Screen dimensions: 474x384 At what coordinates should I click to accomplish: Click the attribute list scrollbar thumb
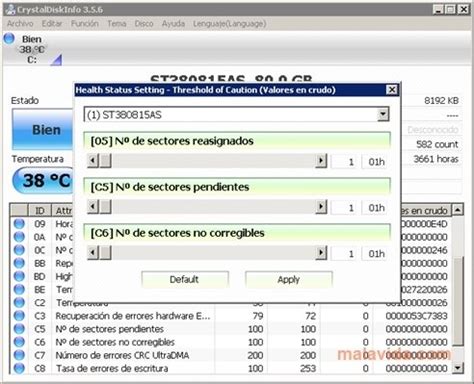458,301
